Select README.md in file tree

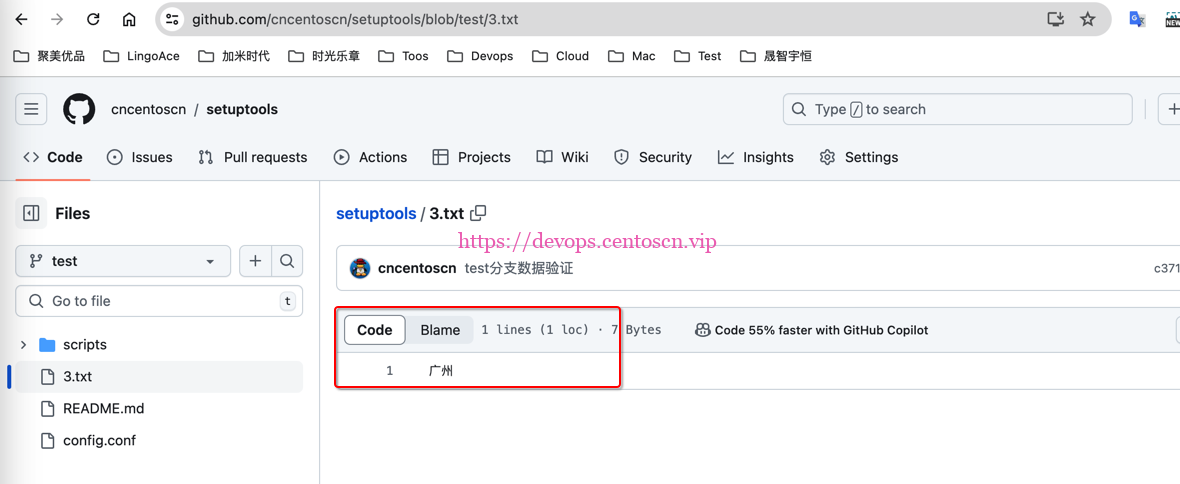(x=103, y=408)
